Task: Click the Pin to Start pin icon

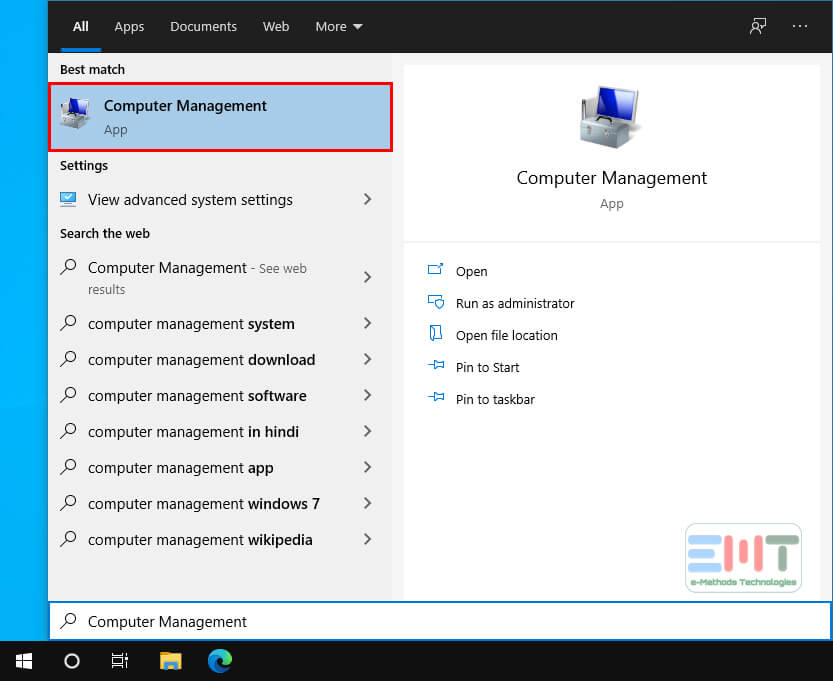Action: [436, 365]
